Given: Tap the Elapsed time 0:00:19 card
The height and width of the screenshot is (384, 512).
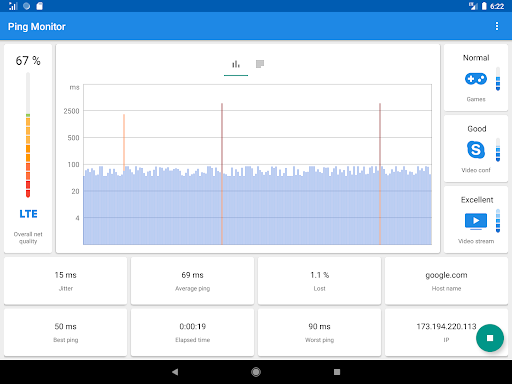Looking at the screenshot, I should click(x=192, y=332).
